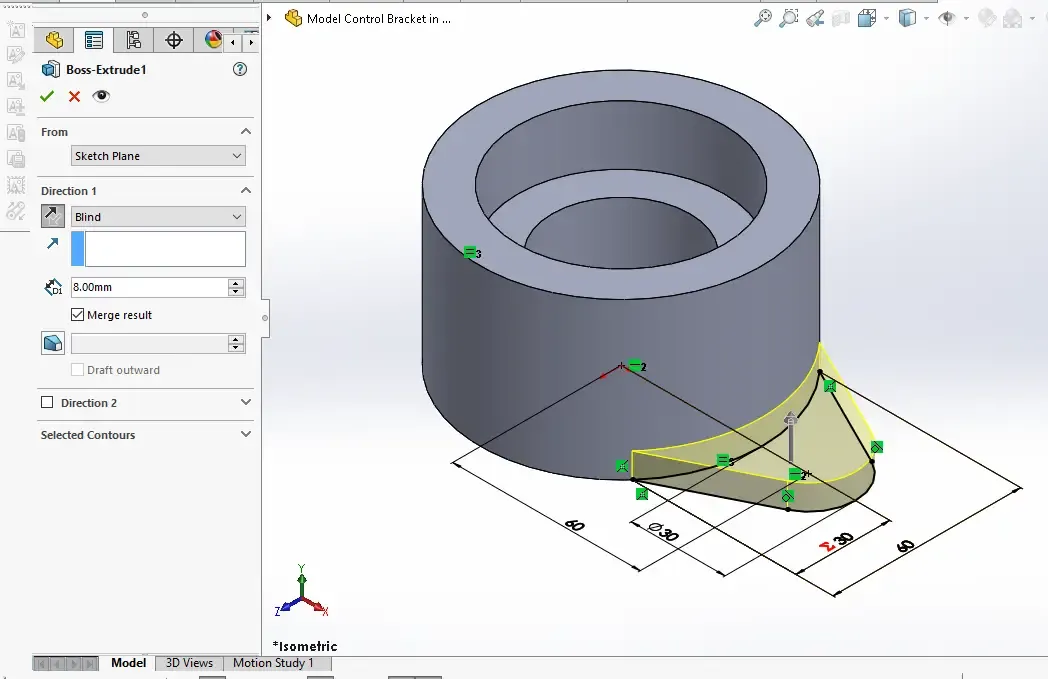This screenshot has width=1048, height=679.
Task: Increase draft angle with up spinner
Action: click(x=236, y=339)
